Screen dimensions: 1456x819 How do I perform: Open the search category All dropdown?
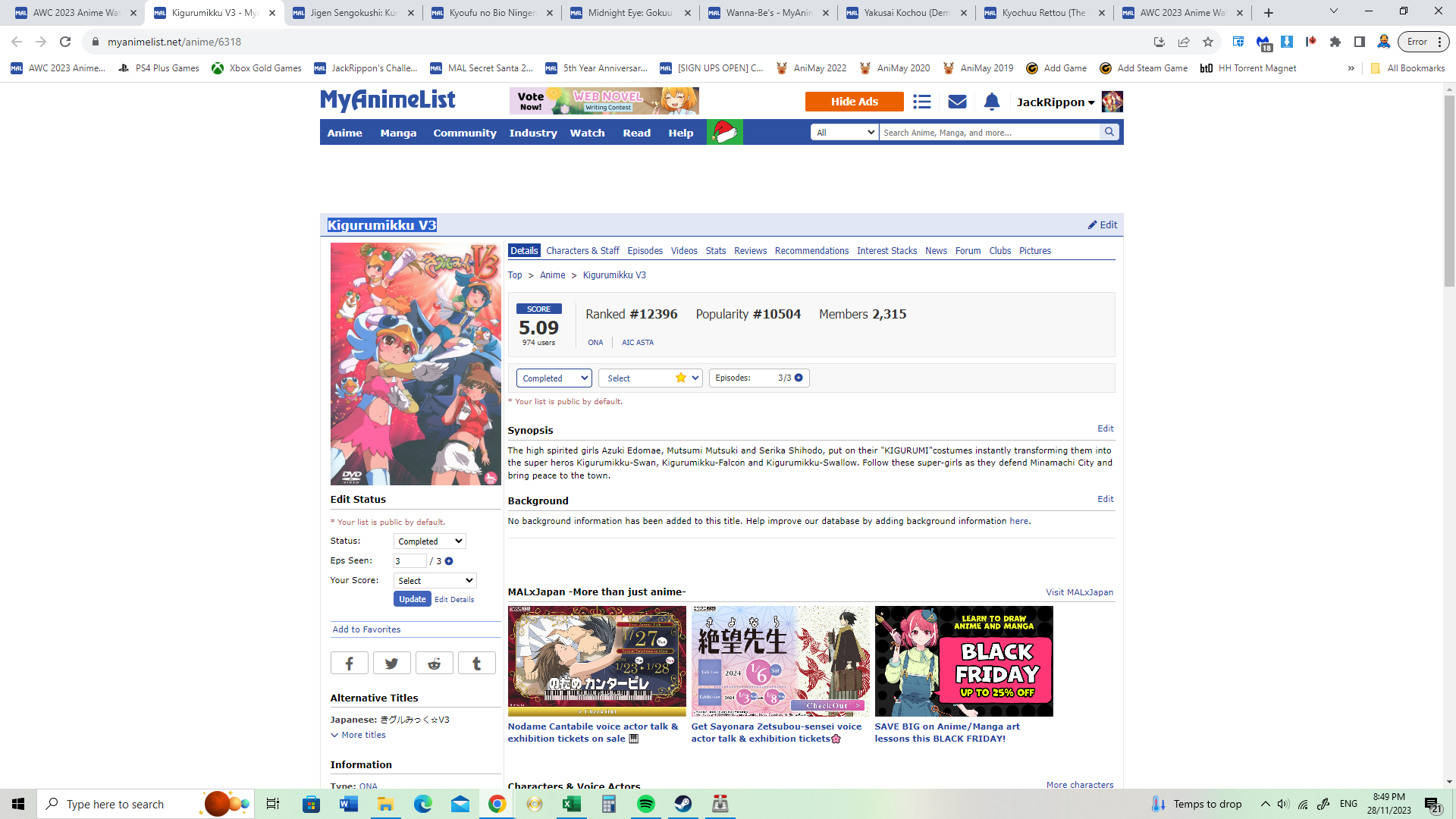pos(844,132)
